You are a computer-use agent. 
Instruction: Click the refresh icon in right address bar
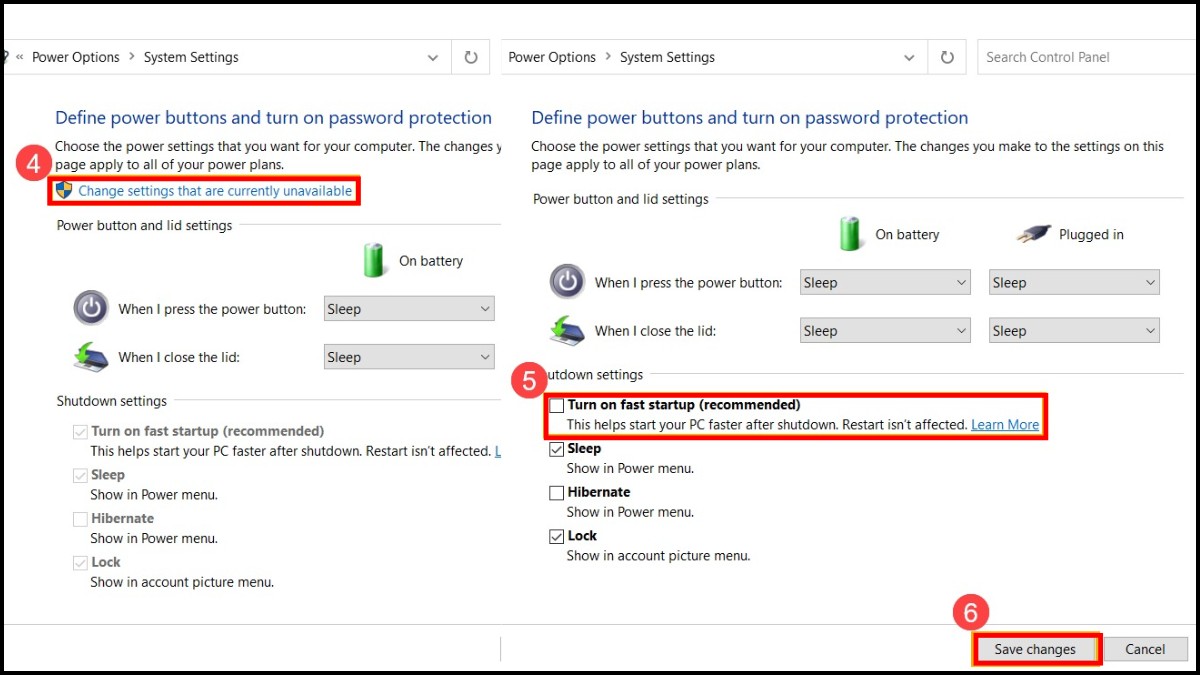(947, 58)
